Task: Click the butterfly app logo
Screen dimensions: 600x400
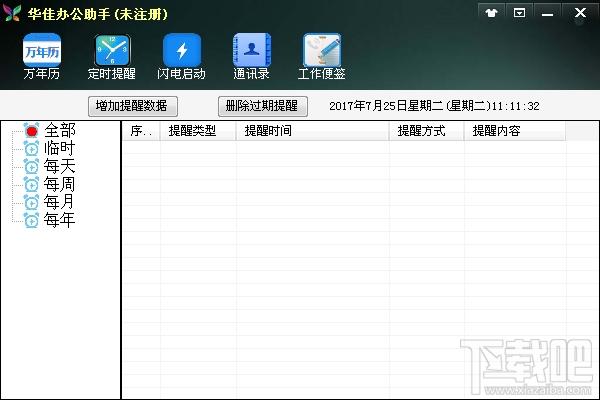Action: [x=12, y=13]
